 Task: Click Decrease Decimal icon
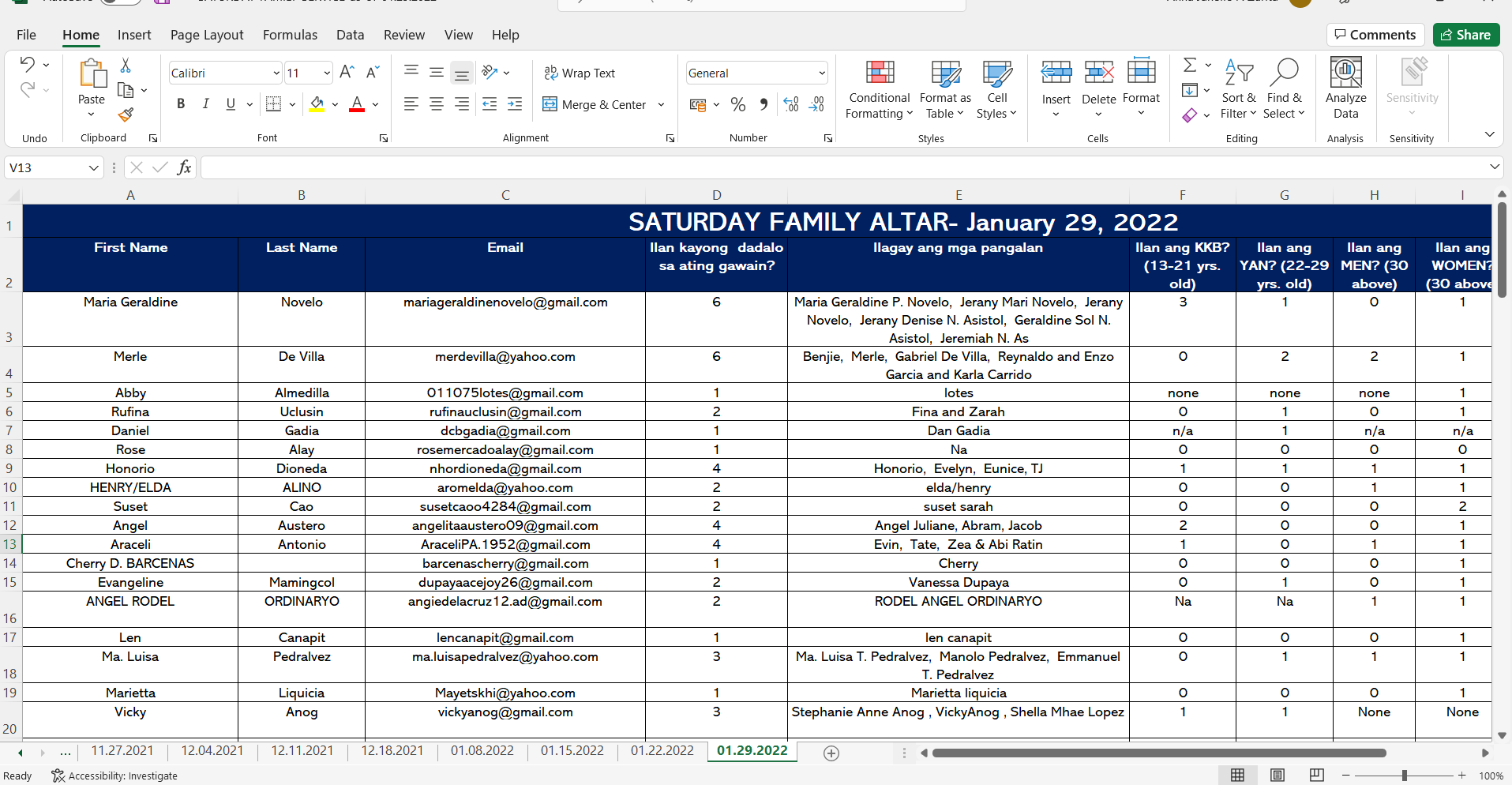(817, 104)
